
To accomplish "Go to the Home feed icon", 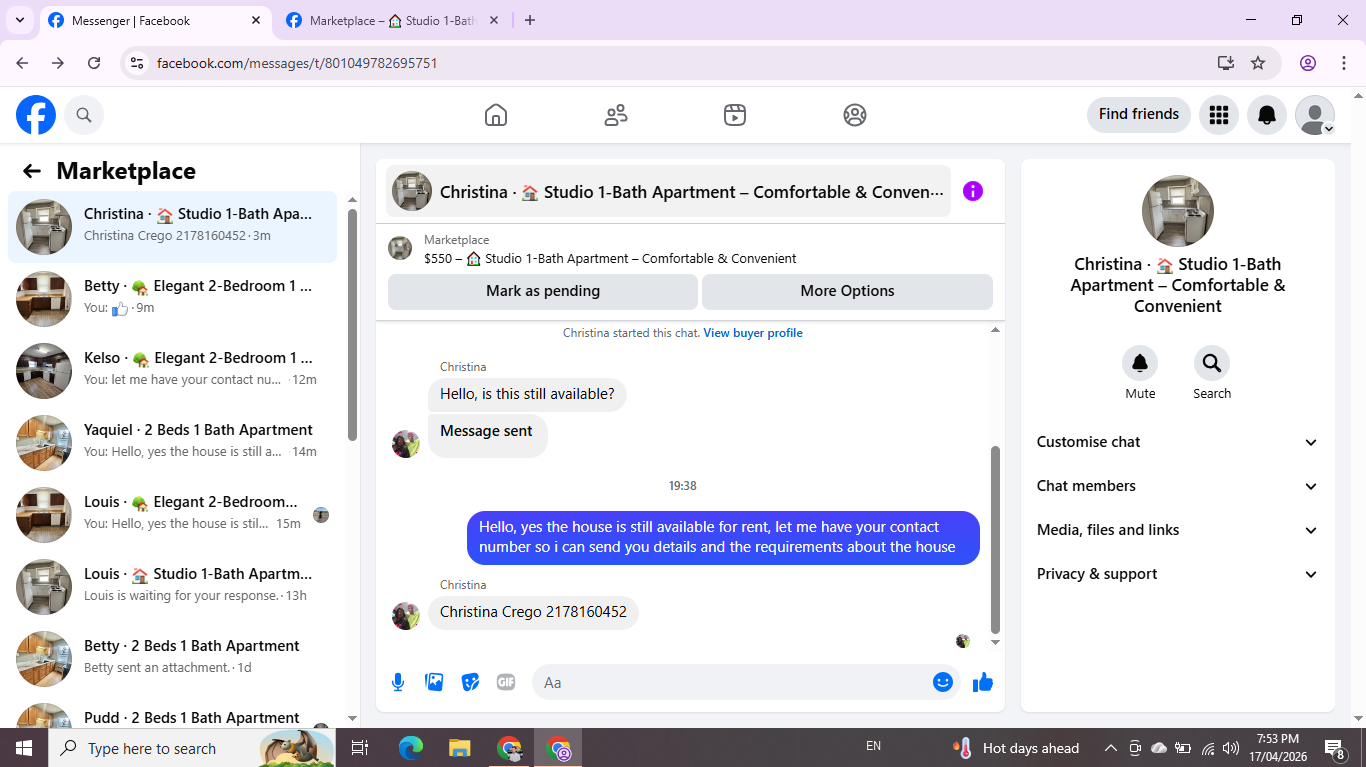I will (496, 115).
